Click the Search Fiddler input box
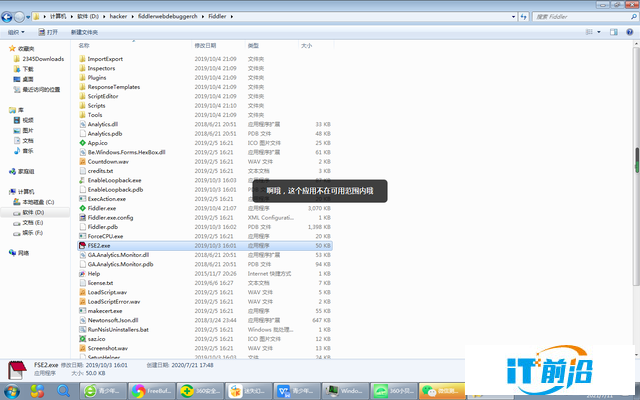 tap(585, 17)
